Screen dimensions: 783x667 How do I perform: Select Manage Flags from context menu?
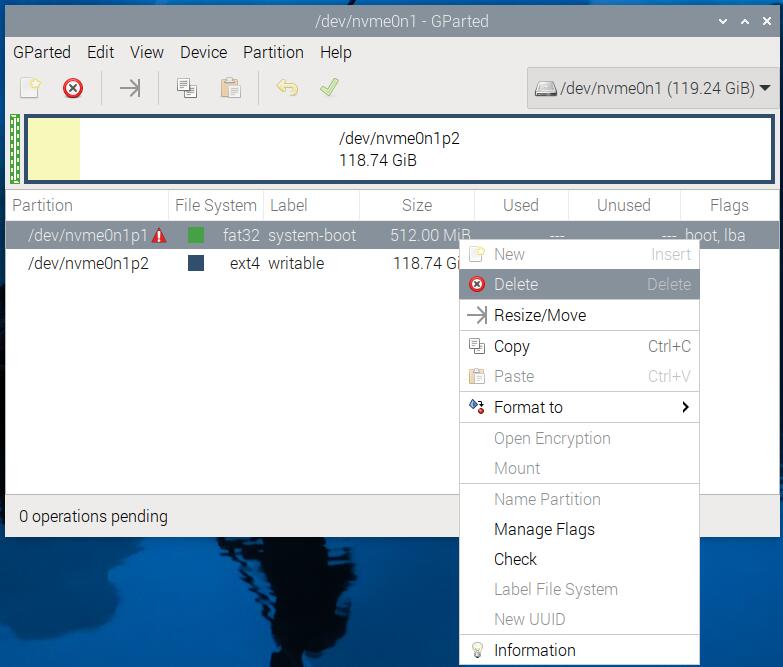pos(579,529)
